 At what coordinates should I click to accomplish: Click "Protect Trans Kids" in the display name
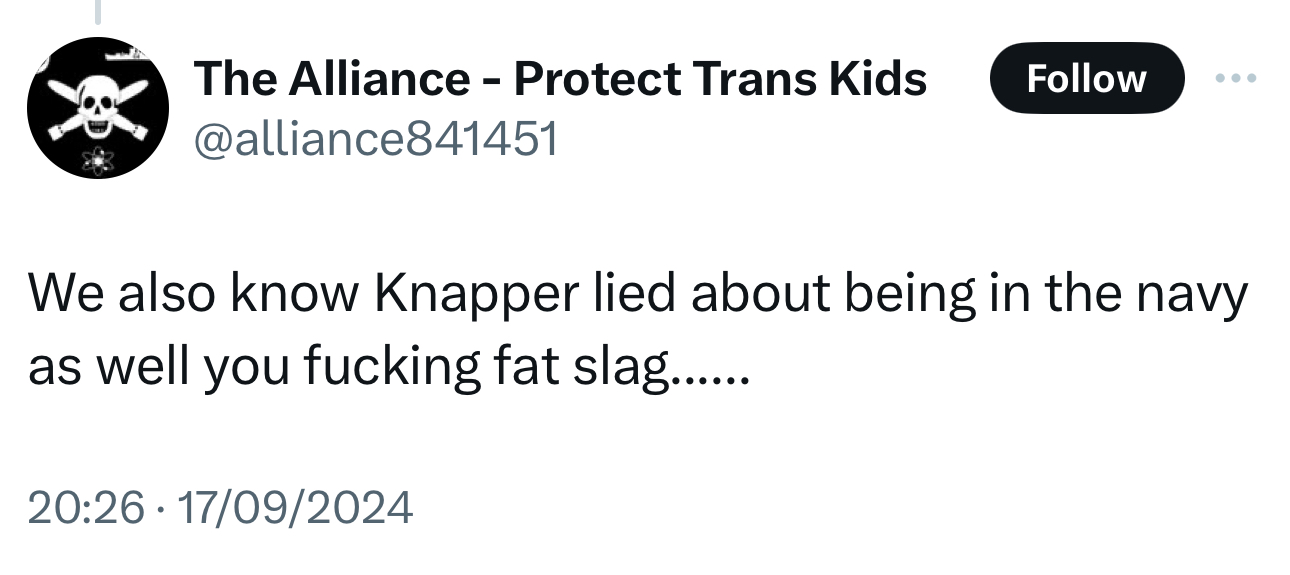coord(720,77)
